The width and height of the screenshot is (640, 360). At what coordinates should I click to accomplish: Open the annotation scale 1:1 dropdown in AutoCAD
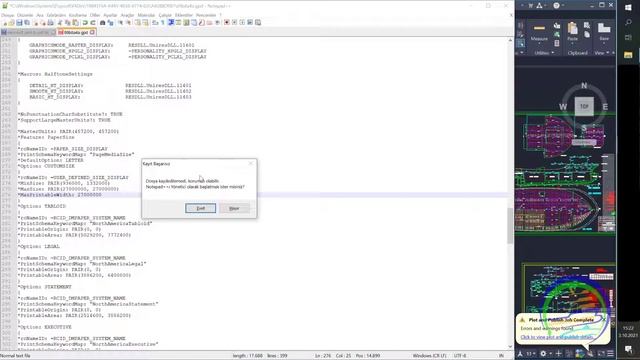click(x=530, y=353)
